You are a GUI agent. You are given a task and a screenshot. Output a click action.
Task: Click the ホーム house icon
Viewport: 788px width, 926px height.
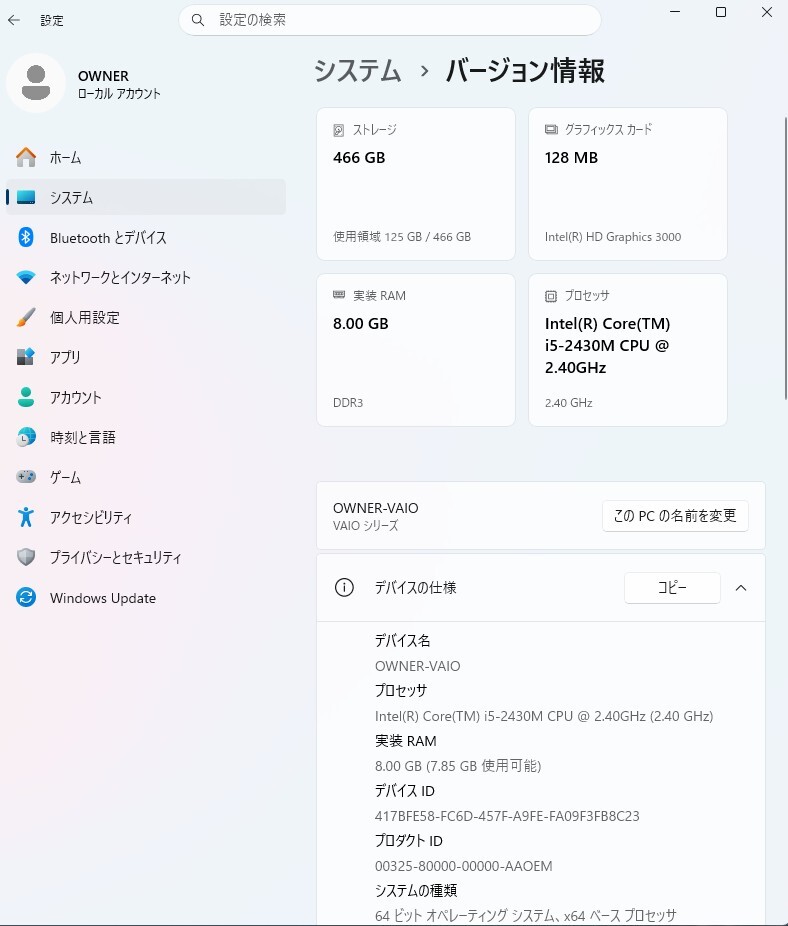pos(26,157)
